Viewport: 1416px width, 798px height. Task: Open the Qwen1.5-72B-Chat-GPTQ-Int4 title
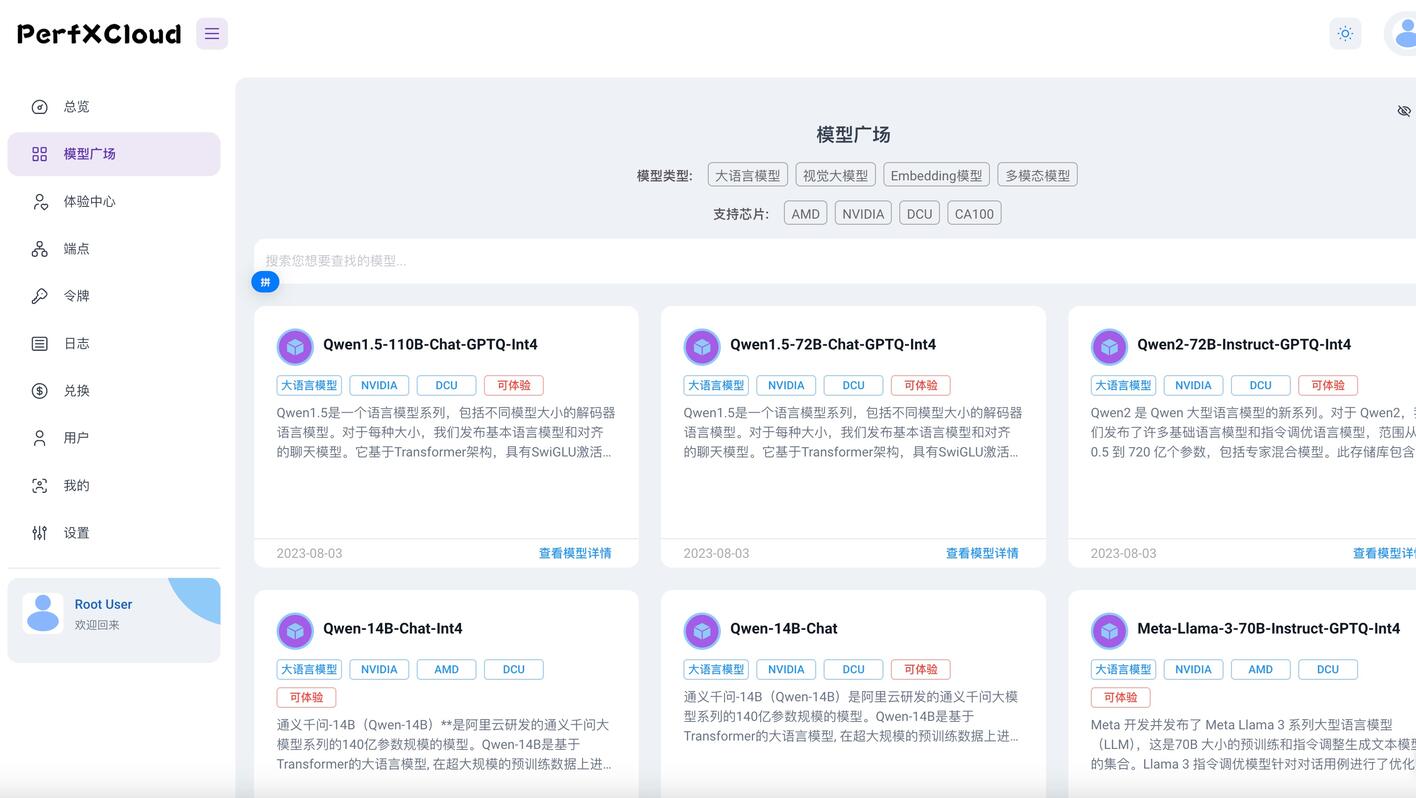[833, 344]
